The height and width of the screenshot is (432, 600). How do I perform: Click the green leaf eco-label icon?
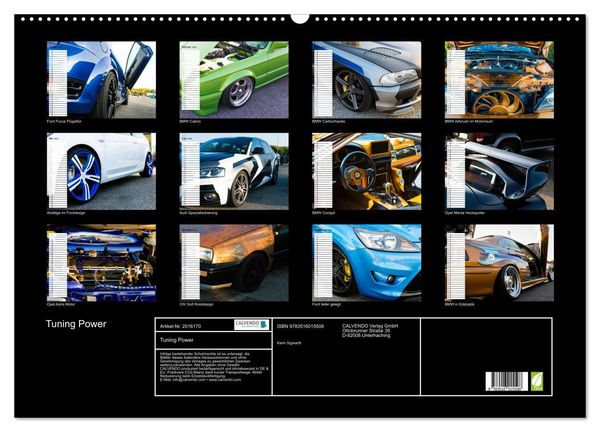[537, 381]
